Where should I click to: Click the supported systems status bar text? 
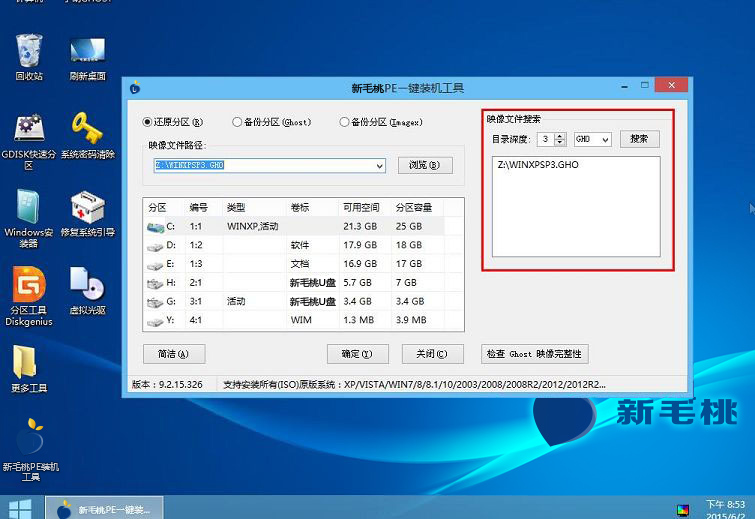414,384
